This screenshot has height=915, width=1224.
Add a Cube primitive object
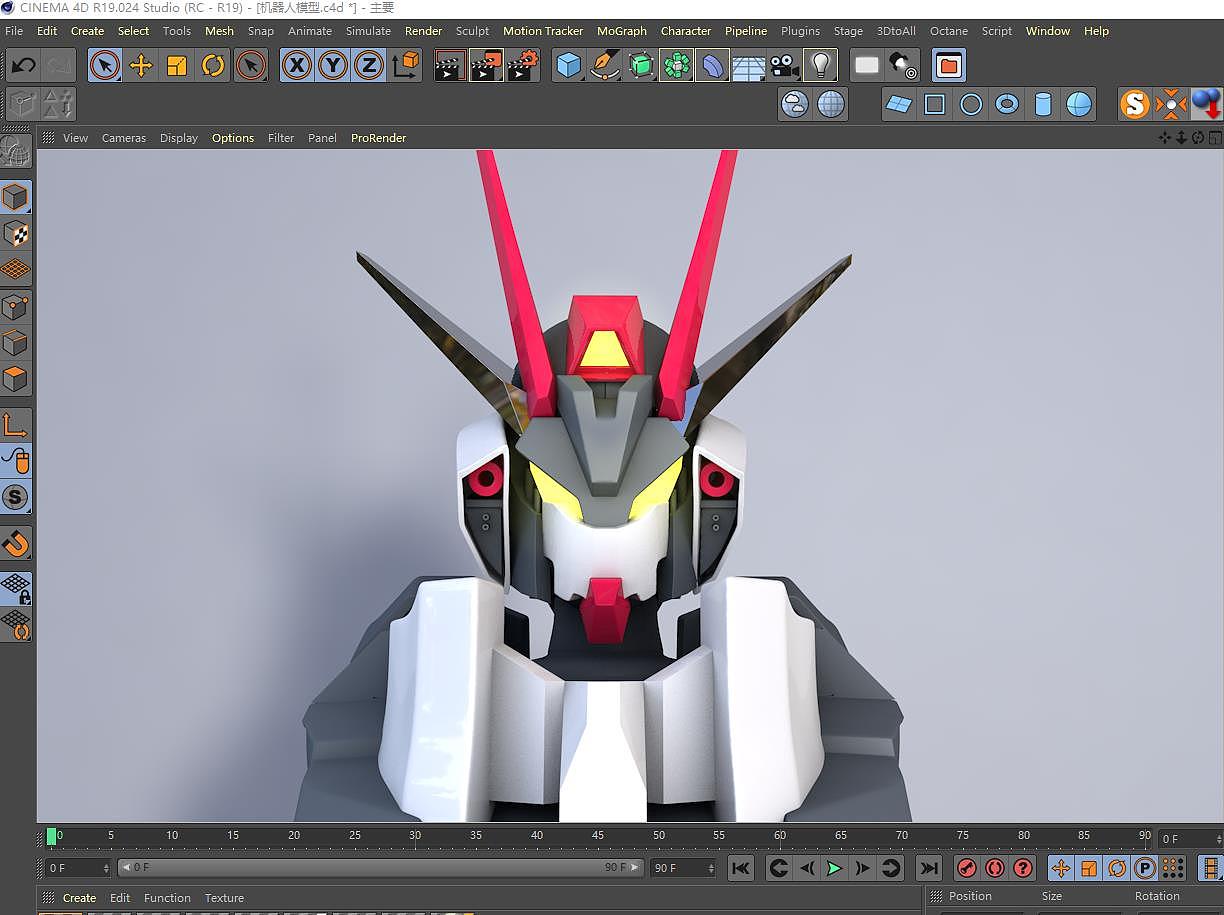point(569,67)
